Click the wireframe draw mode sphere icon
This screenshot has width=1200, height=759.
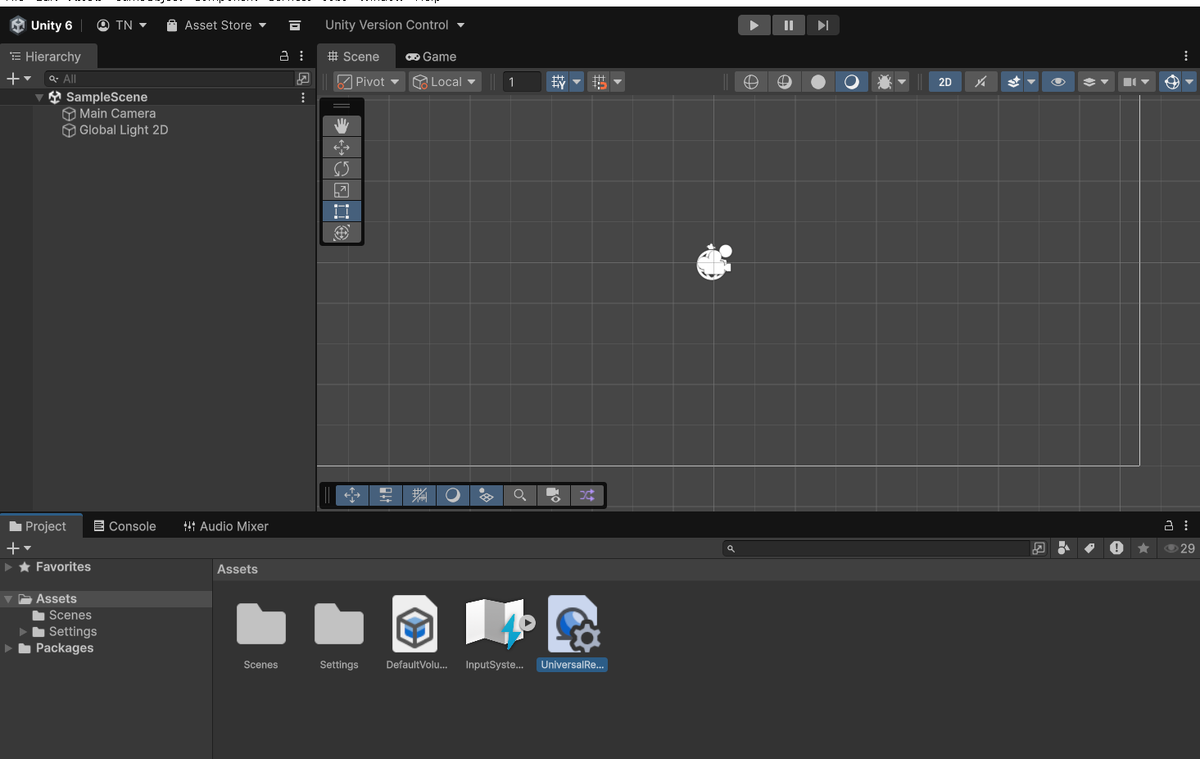751,82
